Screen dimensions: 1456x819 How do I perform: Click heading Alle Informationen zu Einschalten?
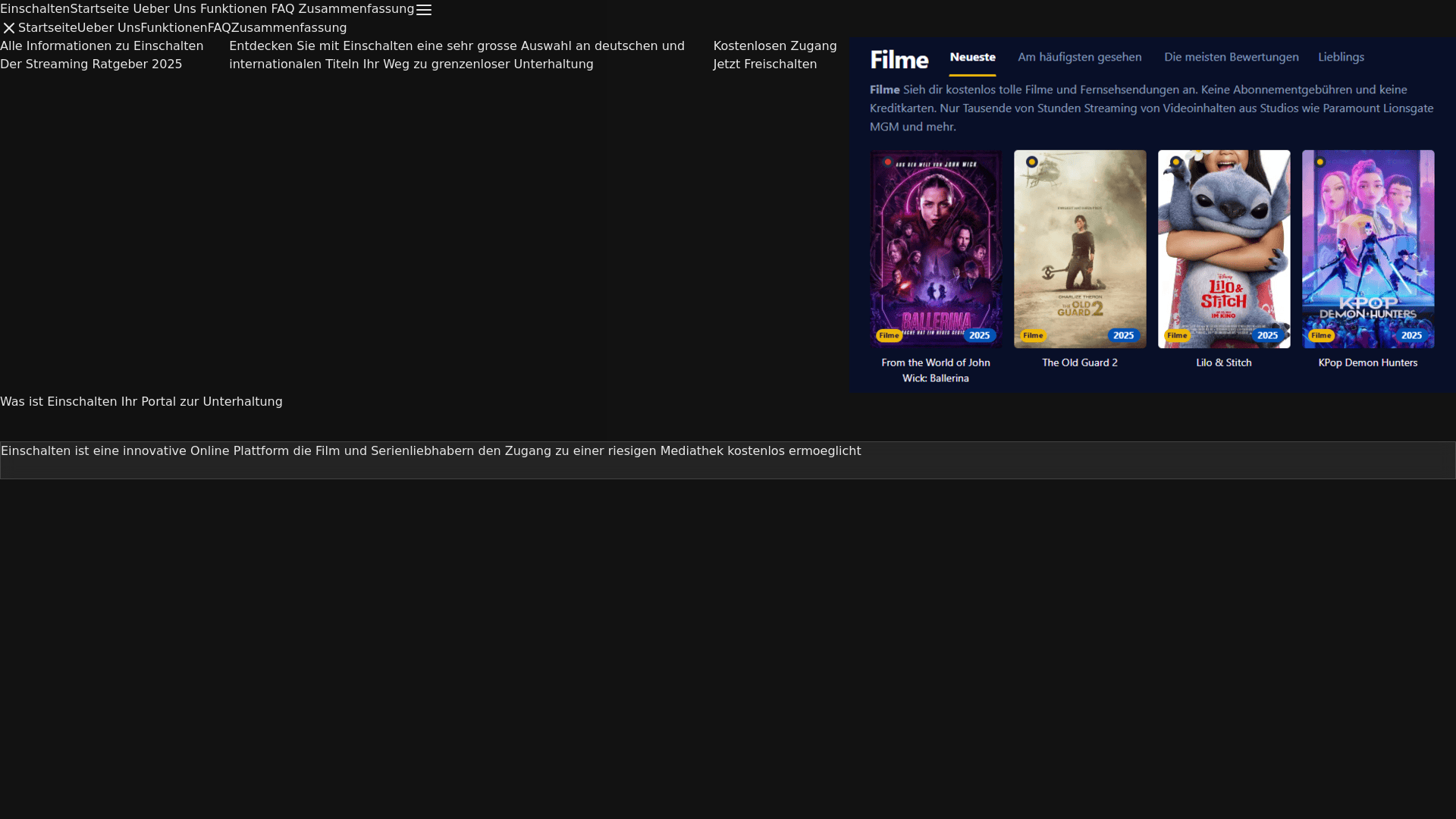point(102,55)
